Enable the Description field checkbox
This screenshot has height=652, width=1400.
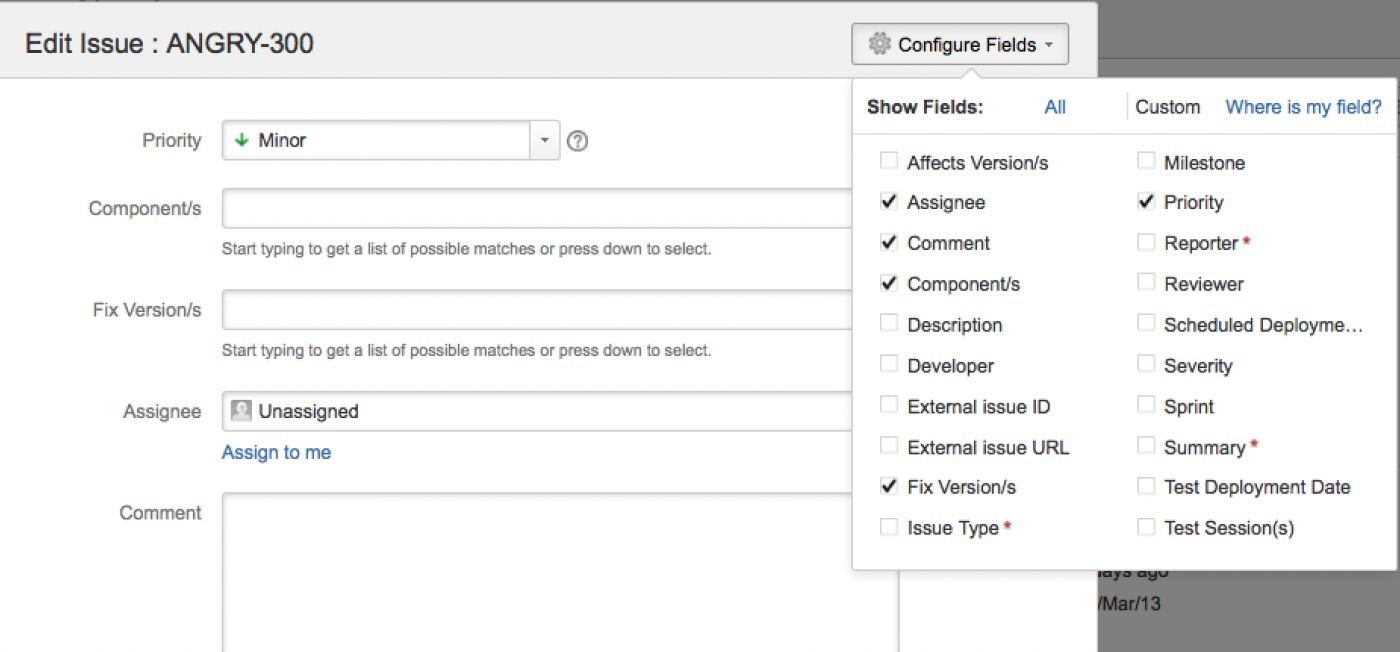pyautogui.click(x=888, y=325)
